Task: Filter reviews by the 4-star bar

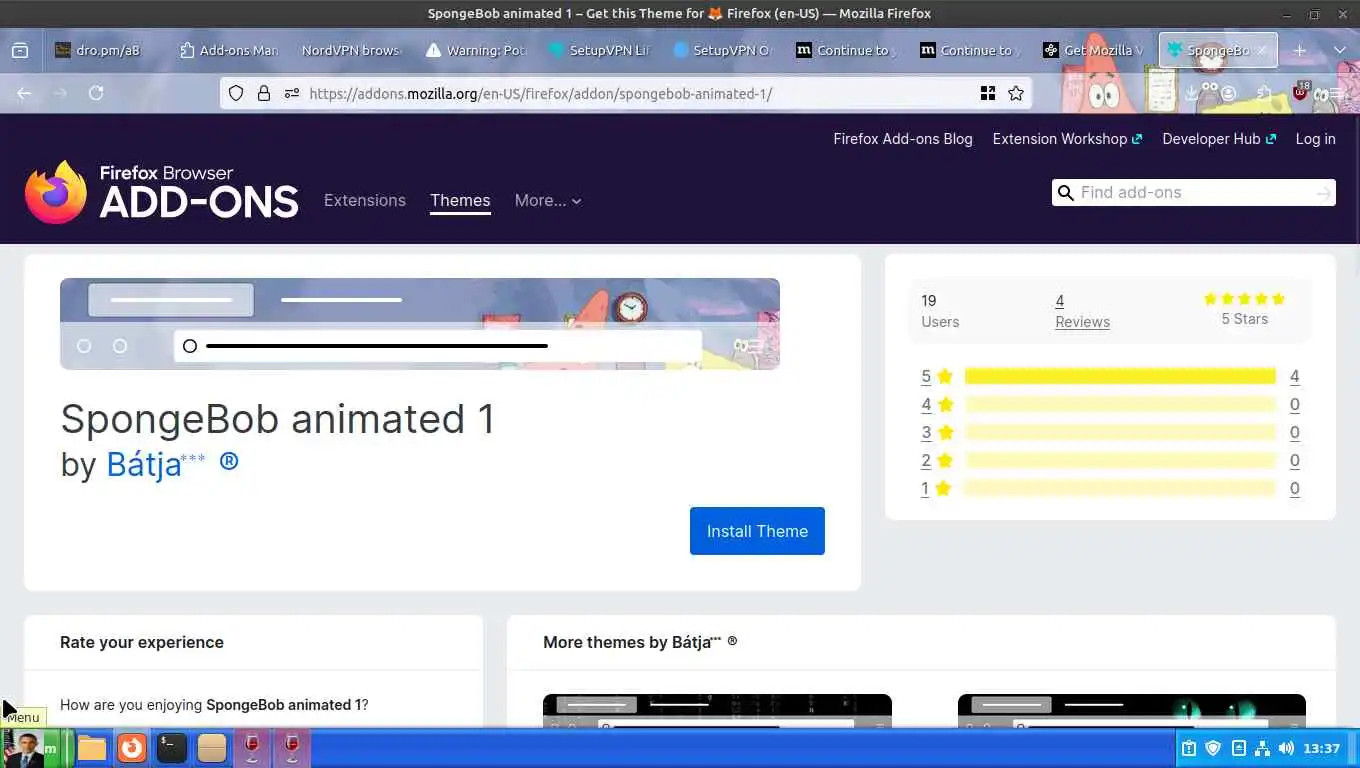Action: click(1120, 404)
